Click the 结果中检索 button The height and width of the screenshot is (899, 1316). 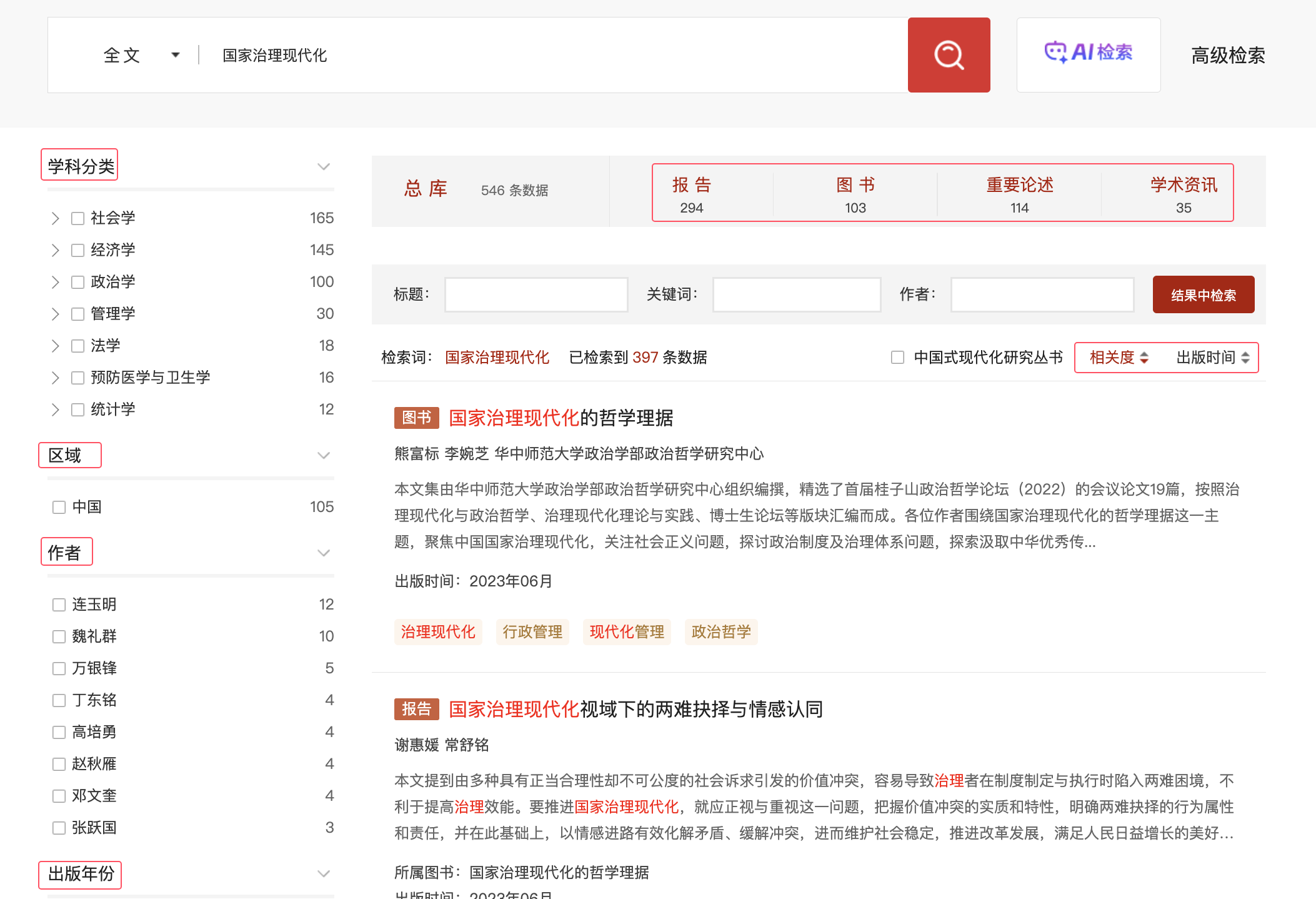coord(1204,294)
